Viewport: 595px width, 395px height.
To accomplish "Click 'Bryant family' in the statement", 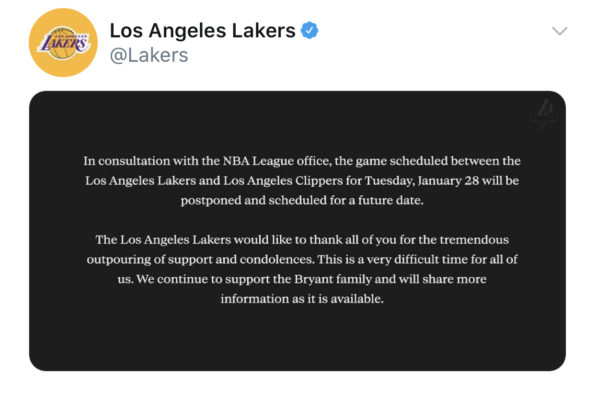I will pyautogui.click(x=333, y=279).
